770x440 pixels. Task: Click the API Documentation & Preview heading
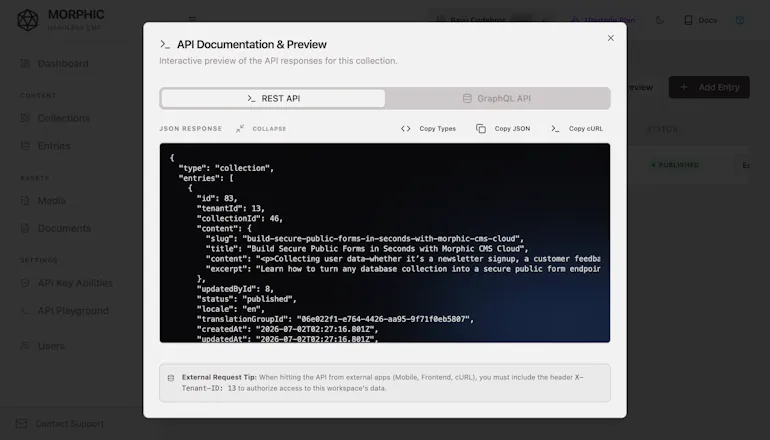(x=251, y=44)
